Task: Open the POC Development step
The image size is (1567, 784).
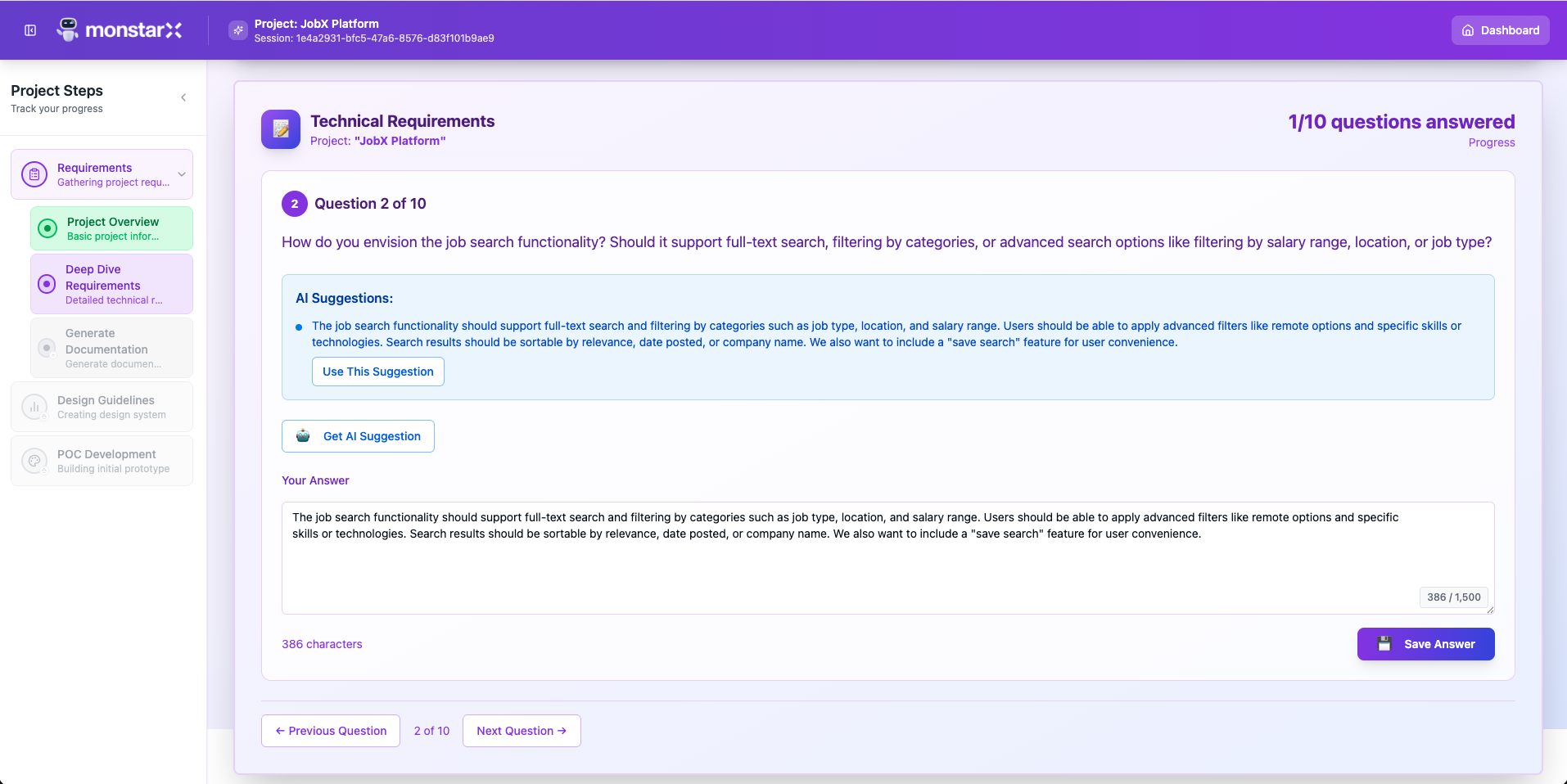Action: pyautogui.click(x=106, y=461)
